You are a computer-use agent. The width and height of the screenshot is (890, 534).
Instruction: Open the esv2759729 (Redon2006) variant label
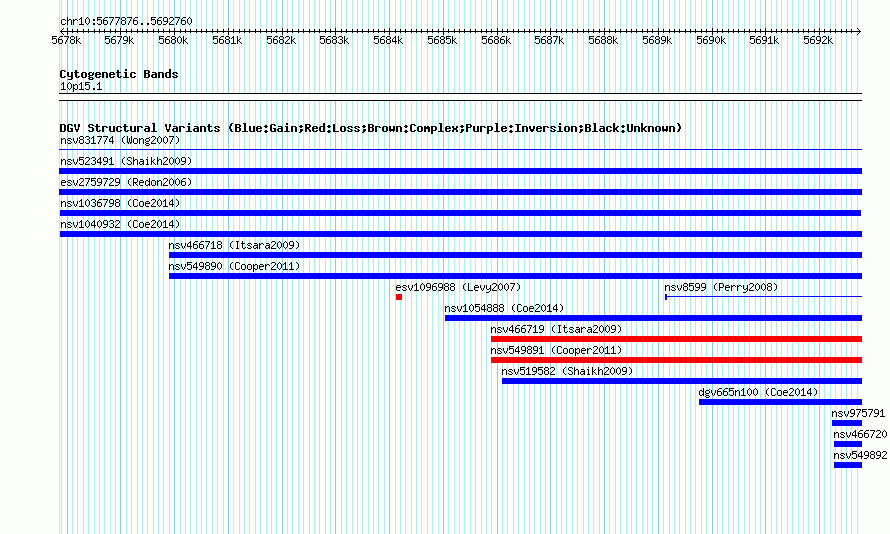point(126,182)
